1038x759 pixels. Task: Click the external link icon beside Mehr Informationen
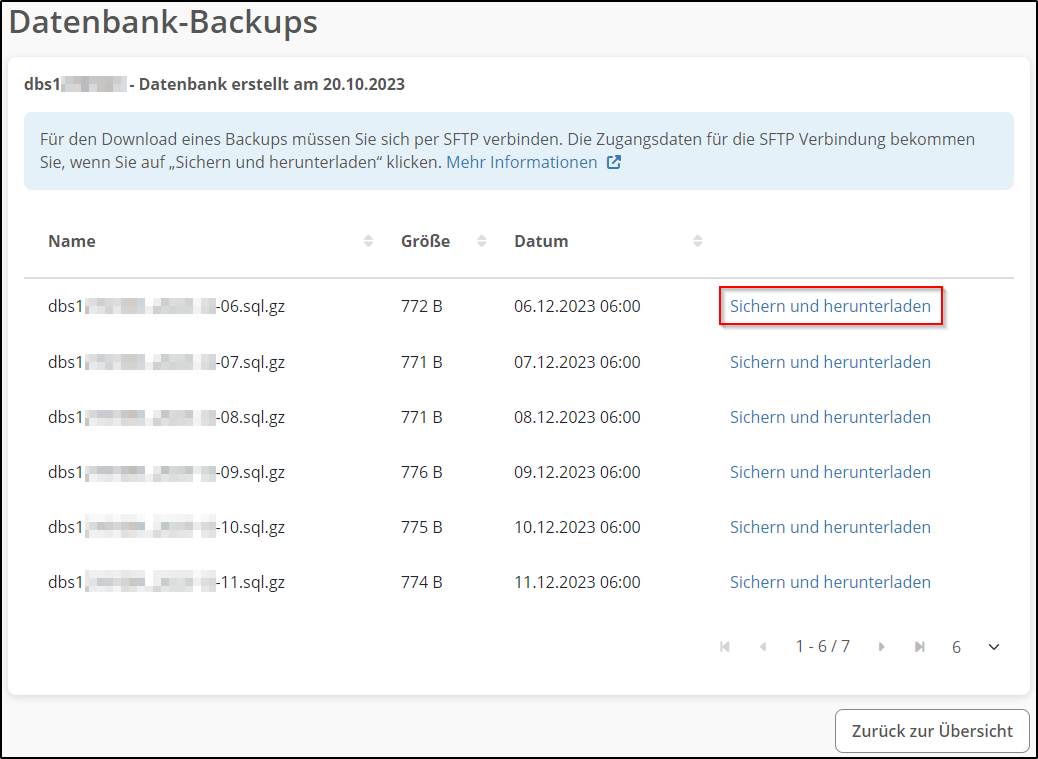614,162
